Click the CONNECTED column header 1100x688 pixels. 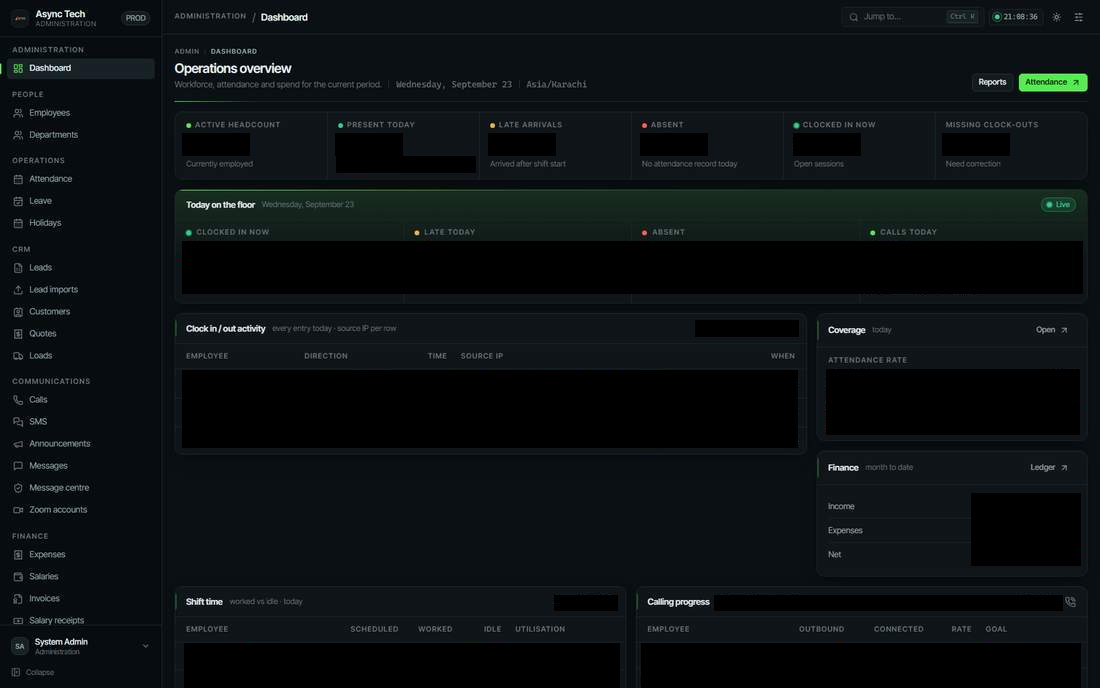899,629
